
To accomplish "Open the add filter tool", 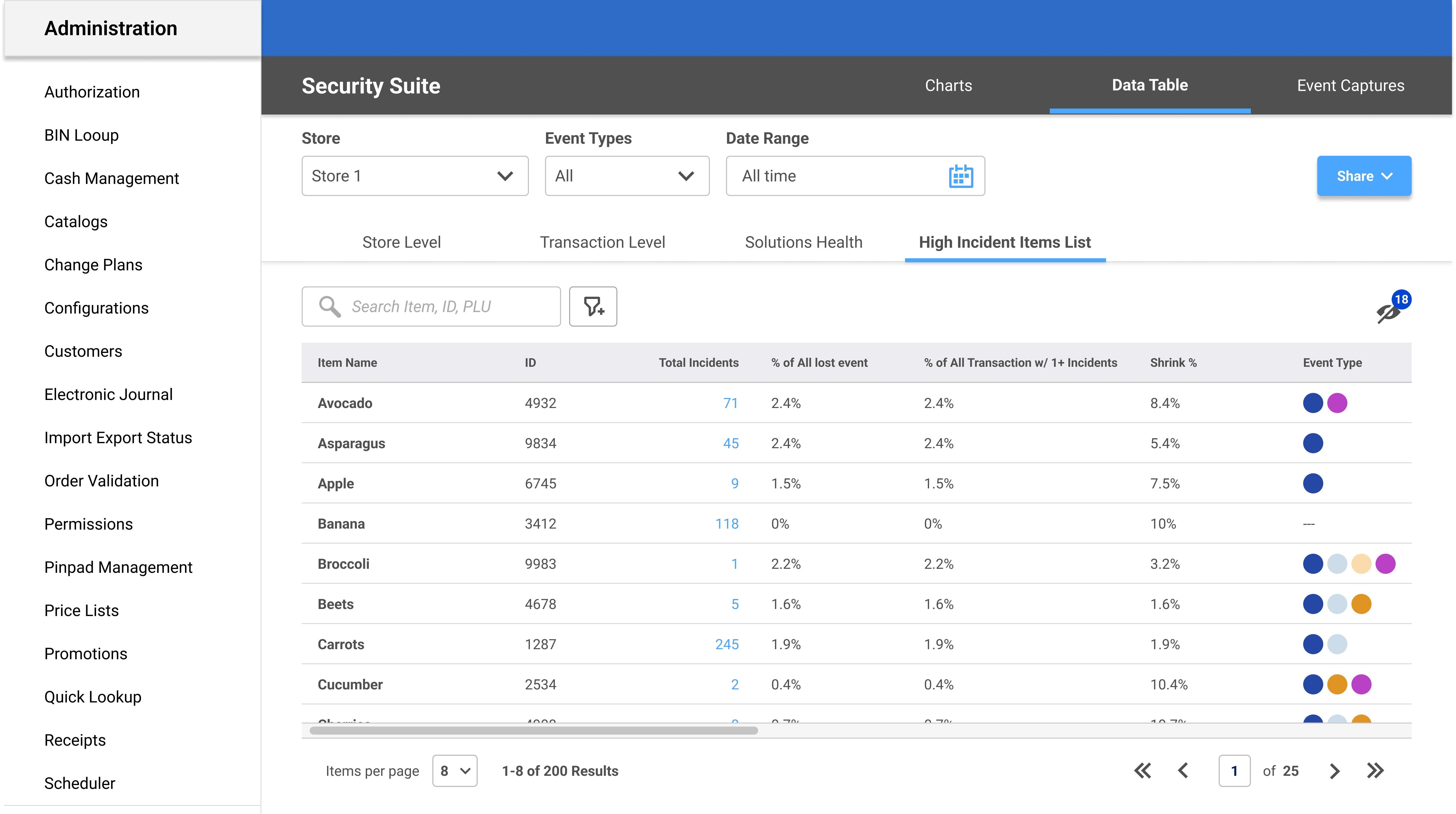I will pos(593,307).
